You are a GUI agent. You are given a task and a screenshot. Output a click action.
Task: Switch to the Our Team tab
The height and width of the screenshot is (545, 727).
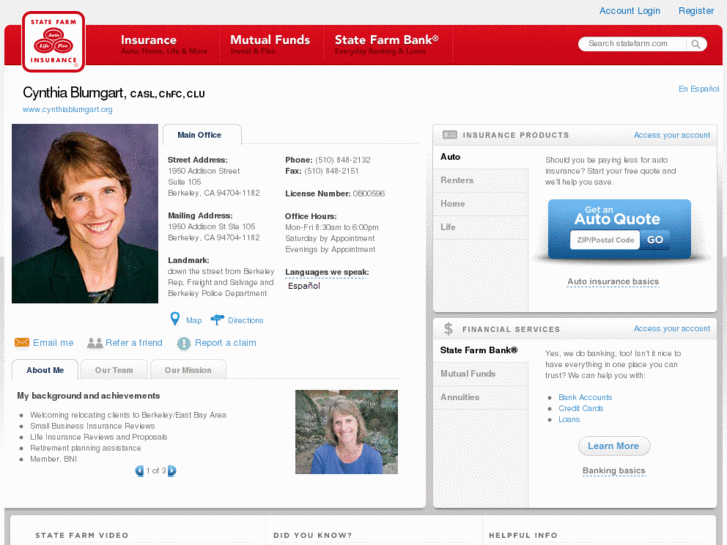(x=114, y=370)
